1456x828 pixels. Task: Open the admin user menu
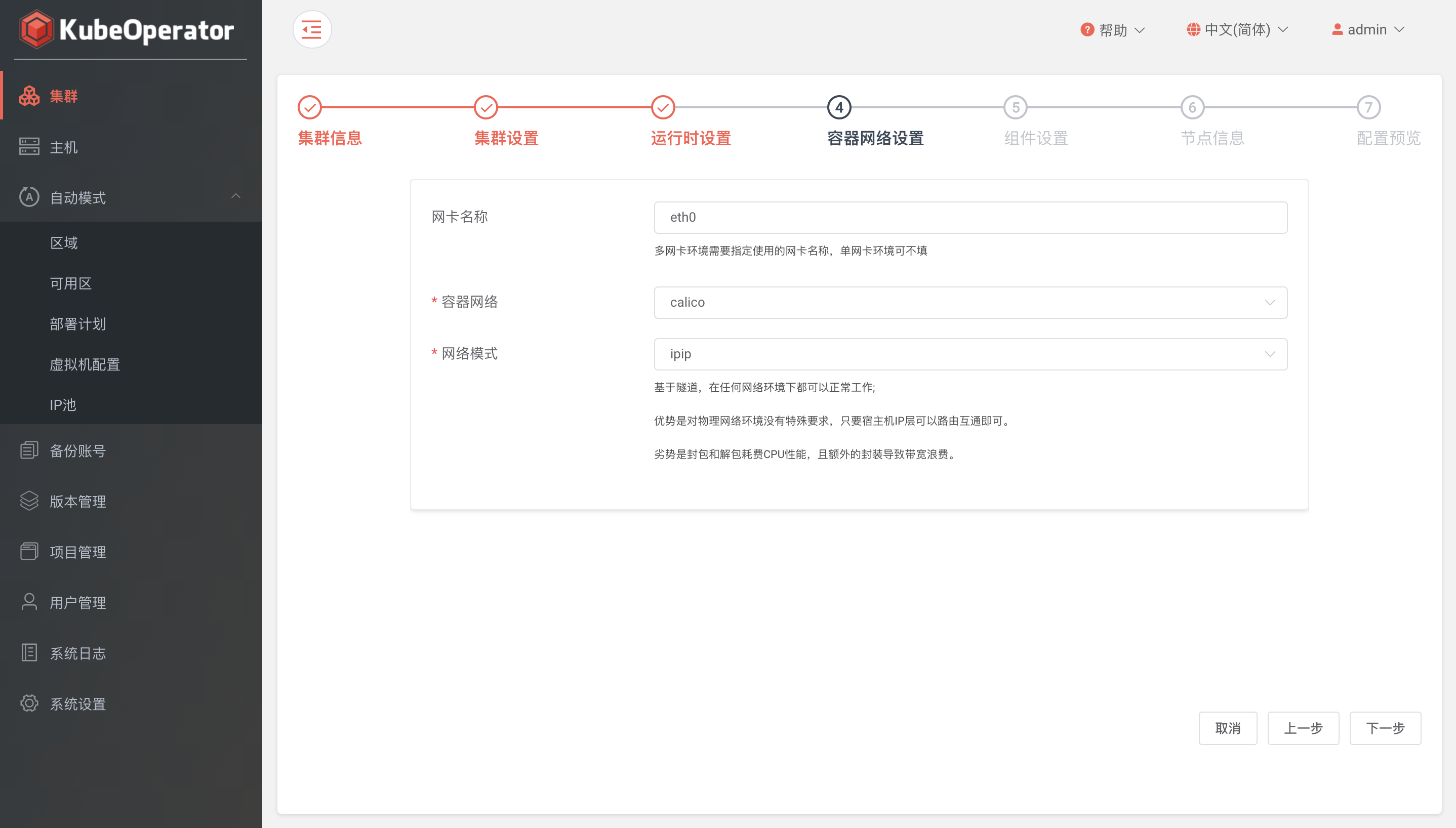click(x=1368, y=29)
